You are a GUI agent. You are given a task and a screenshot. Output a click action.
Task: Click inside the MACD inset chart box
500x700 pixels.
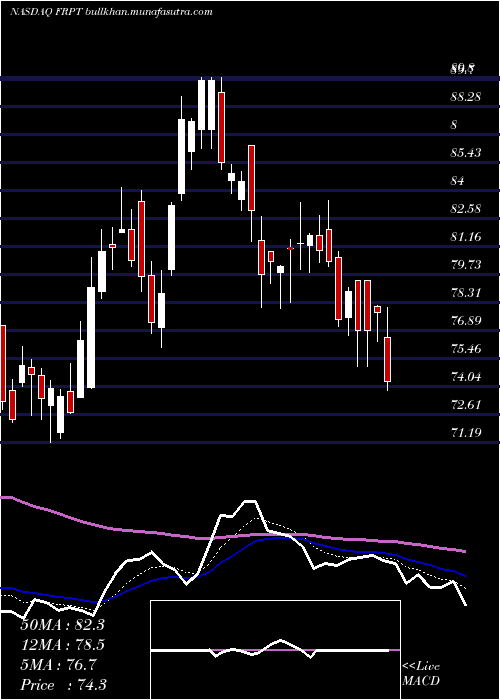275,650
